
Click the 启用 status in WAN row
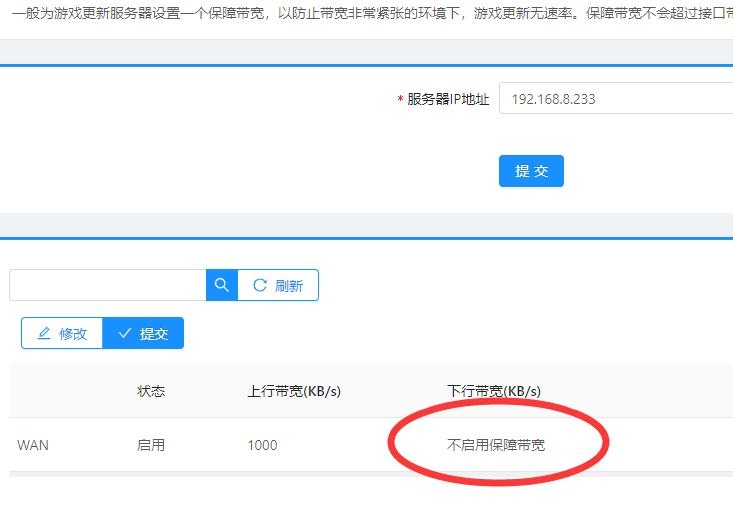click(151, 445)
